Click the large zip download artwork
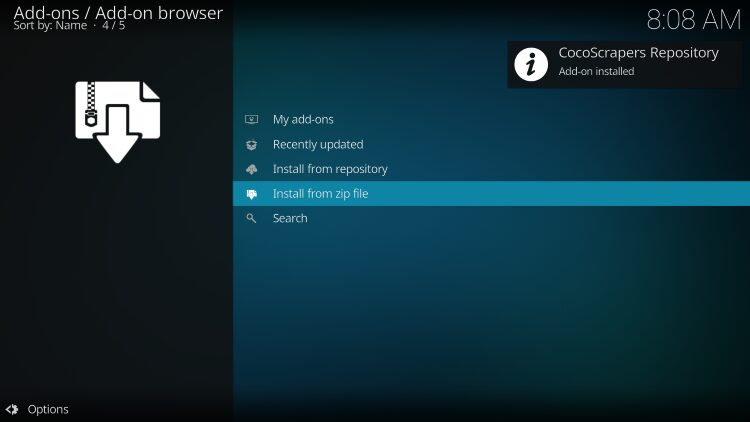750x422 pixels. [118, 122]
